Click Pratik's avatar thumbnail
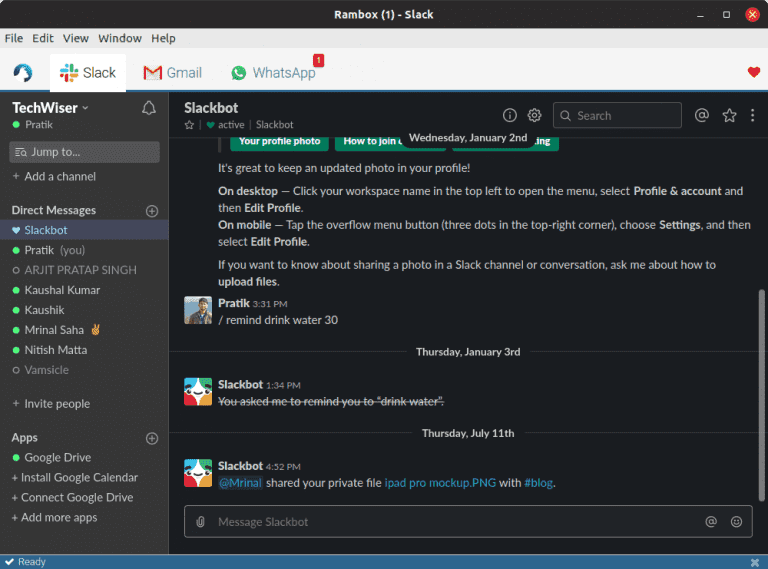This screenshot has width=768, height=569. [198, 310]
